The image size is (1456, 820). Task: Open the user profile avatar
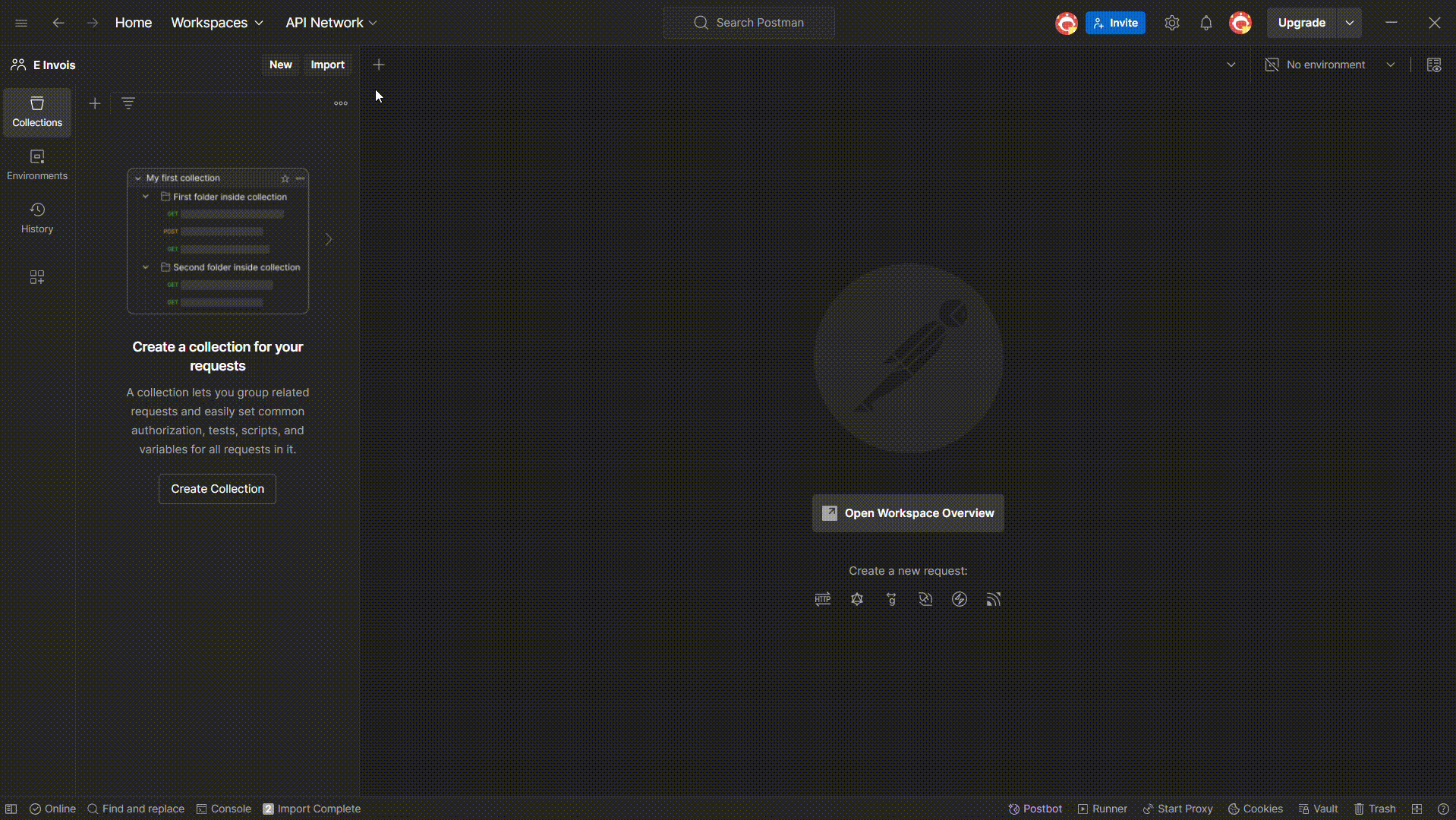click(x=1240, y=23)
